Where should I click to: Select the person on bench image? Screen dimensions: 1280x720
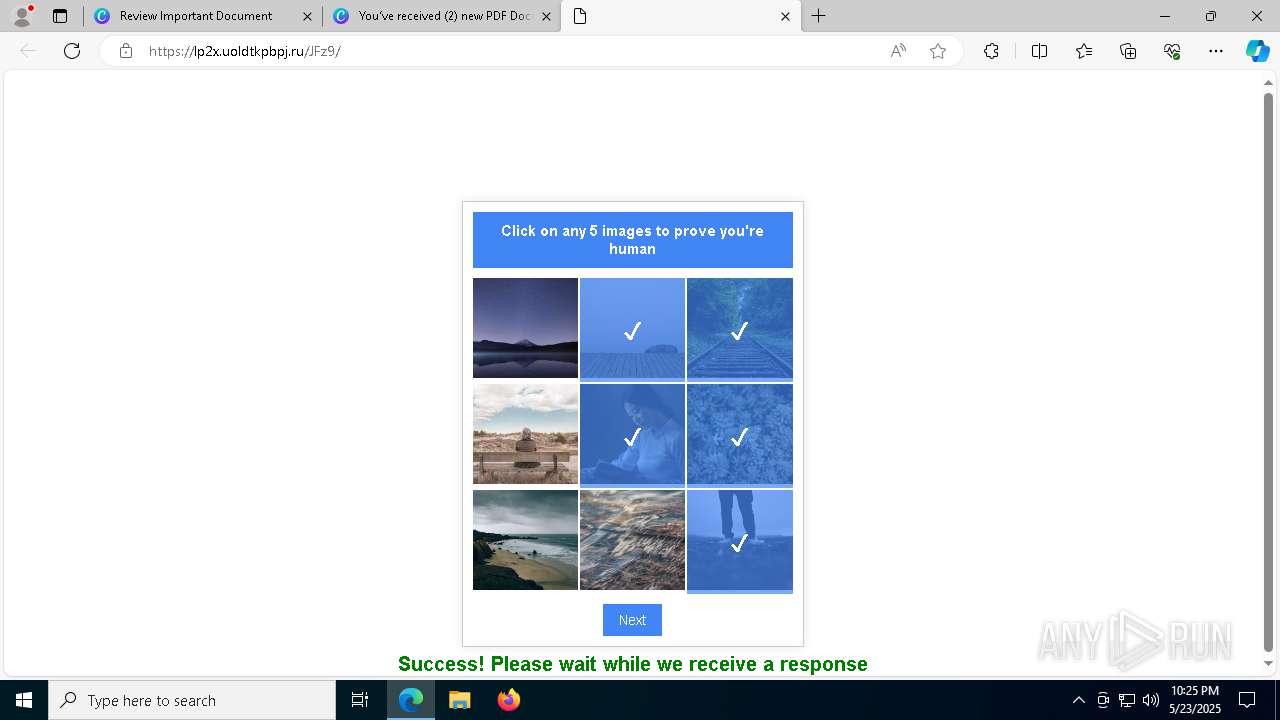525,434
